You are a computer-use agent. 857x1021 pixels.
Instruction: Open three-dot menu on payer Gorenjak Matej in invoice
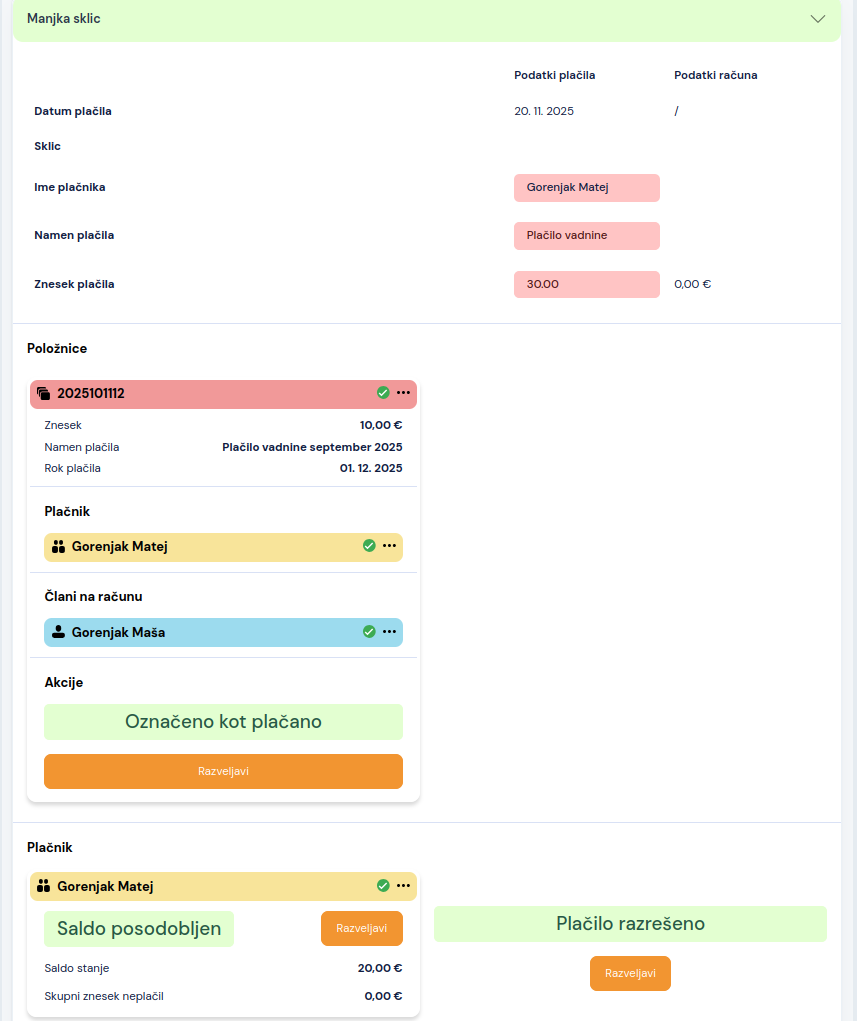point(389,546)
